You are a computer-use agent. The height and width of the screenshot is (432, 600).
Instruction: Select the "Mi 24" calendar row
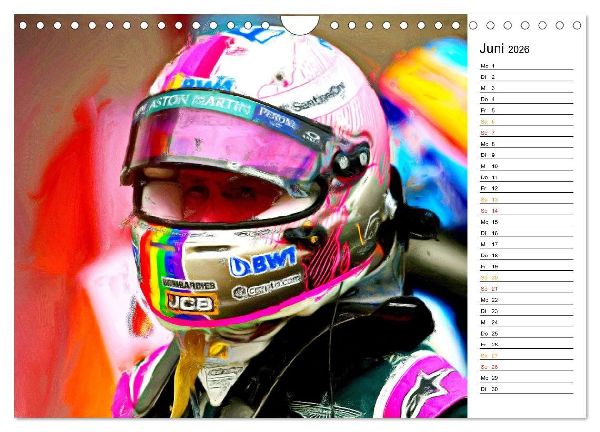[527, 322]
